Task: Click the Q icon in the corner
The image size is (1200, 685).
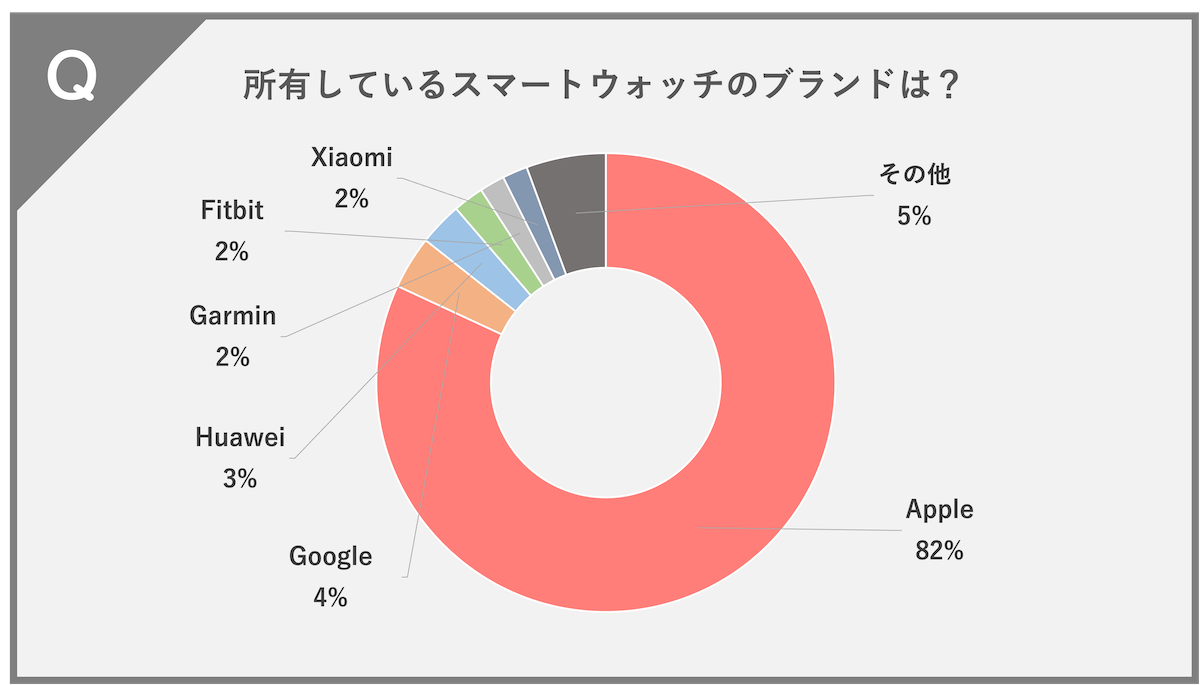Action: (72, 79)
